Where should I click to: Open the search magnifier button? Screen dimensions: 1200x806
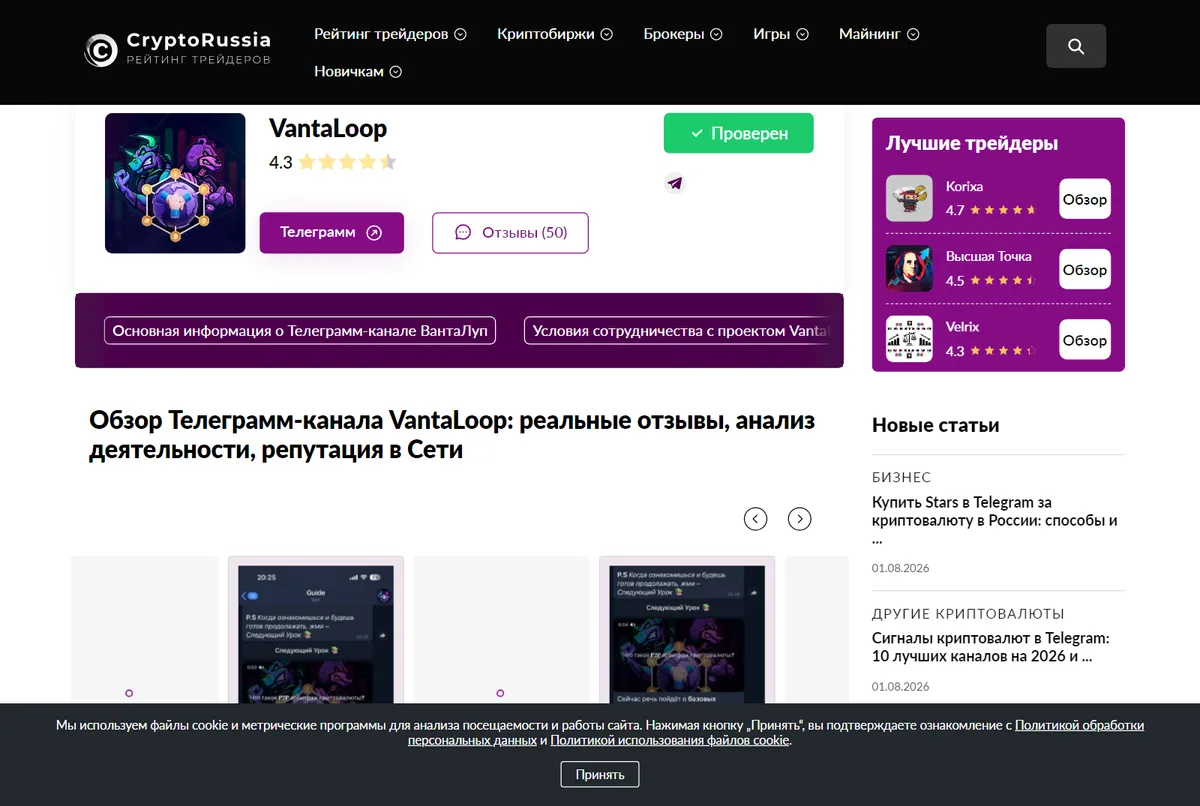click(x=1076, y=46)
